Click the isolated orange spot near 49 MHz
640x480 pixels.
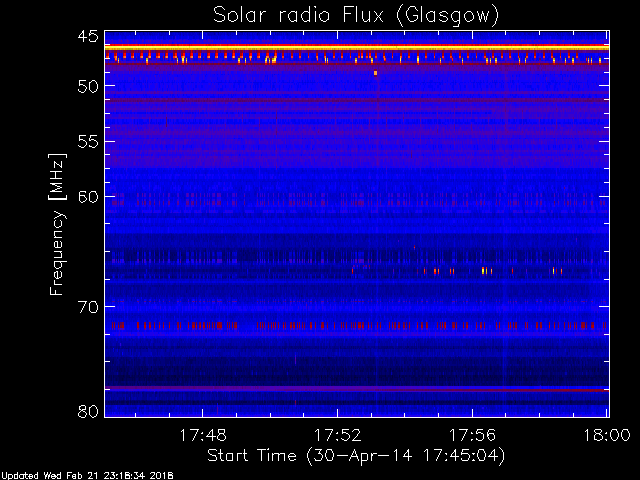[376, 73]
